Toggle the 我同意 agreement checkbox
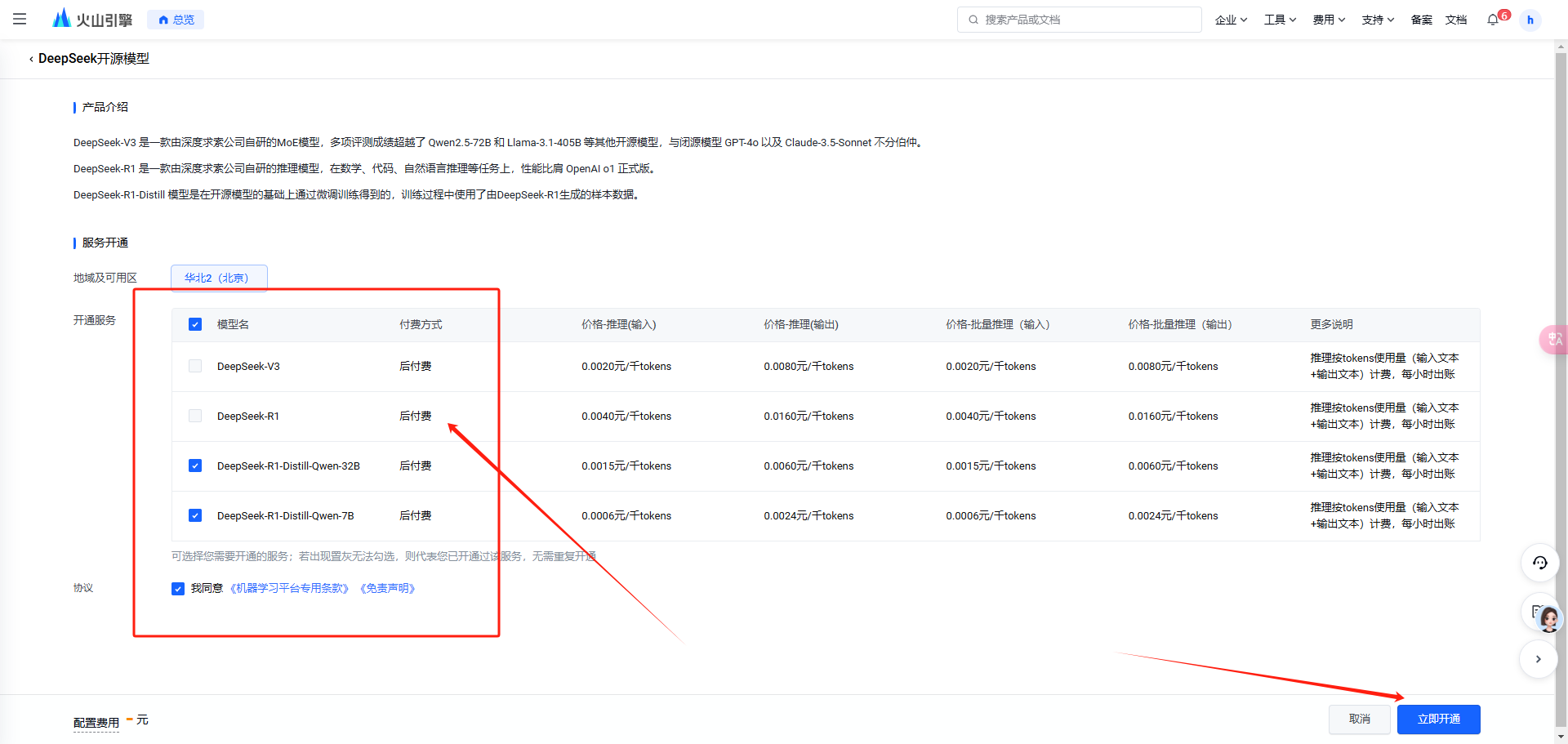Viewport: 1568px width, 744px height. [178, 589]
